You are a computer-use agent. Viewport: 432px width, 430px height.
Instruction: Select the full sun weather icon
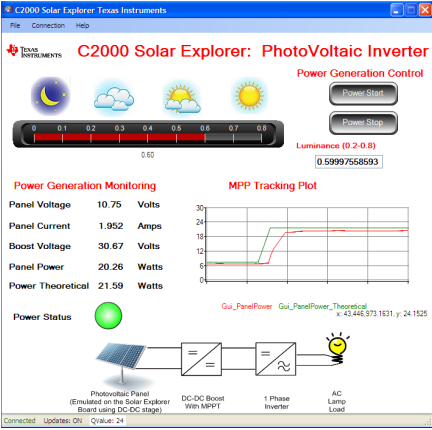[x=249, y=96]
